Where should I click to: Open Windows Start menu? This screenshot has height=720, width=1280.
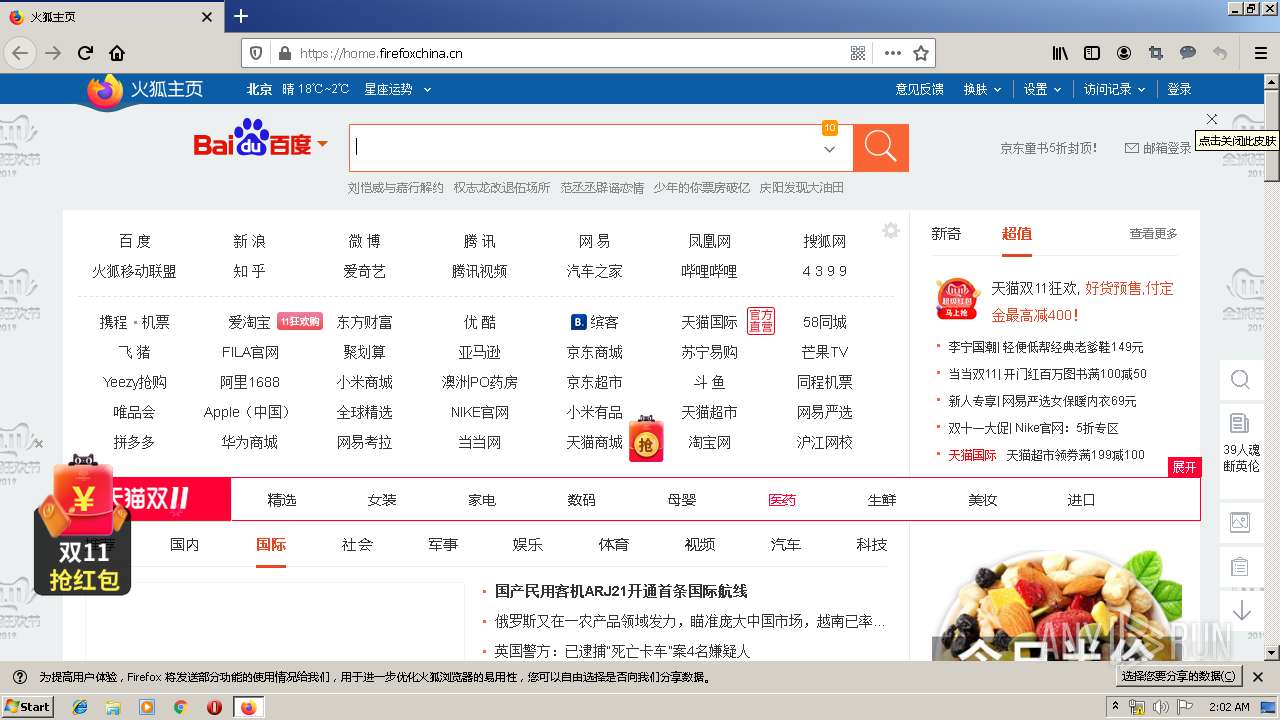[28, 707]
